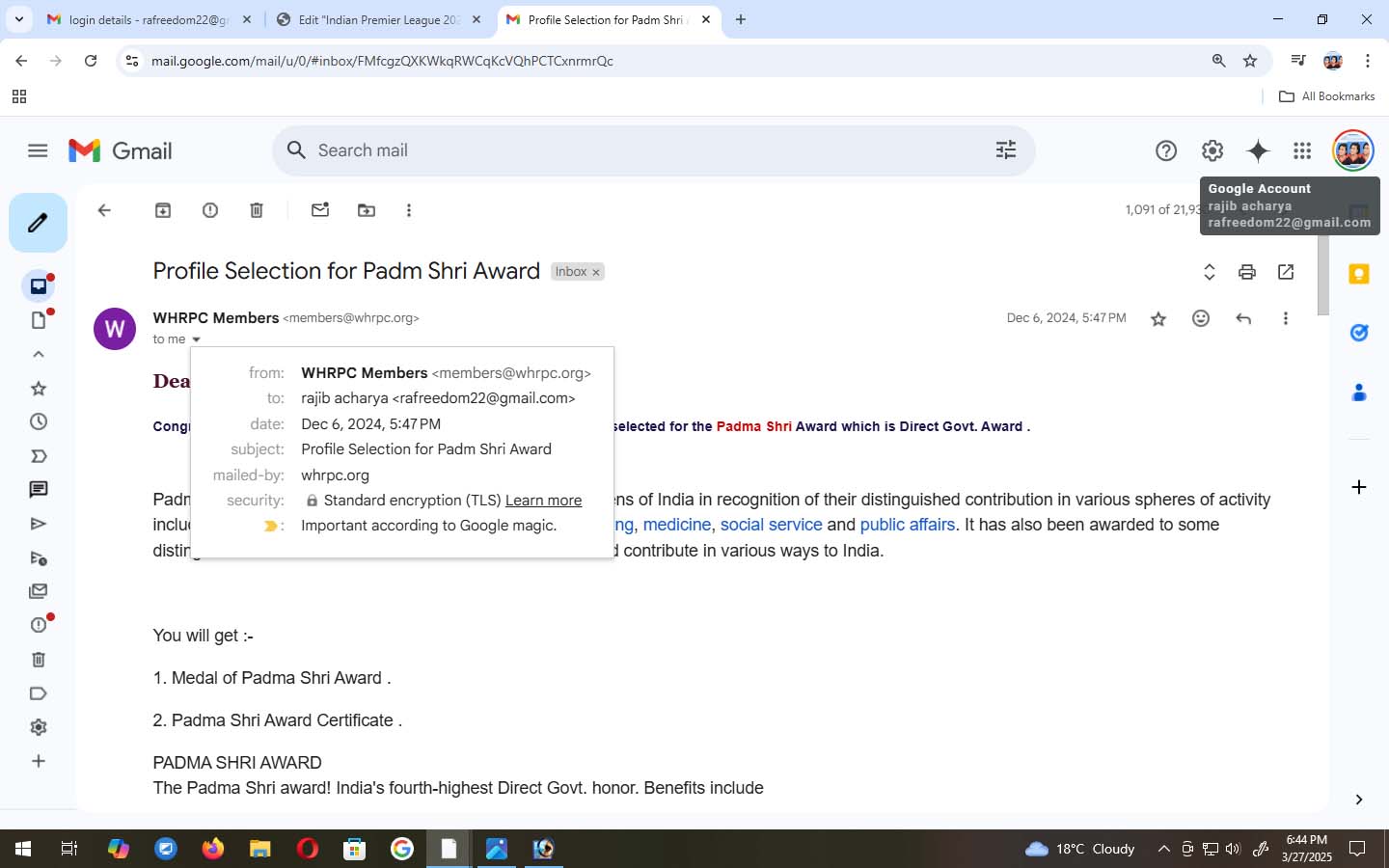Image resolution: width=1389 pixels, height=868 pixels.
Task: Open Gmail Support help icon
Action: click(1166, 150)
